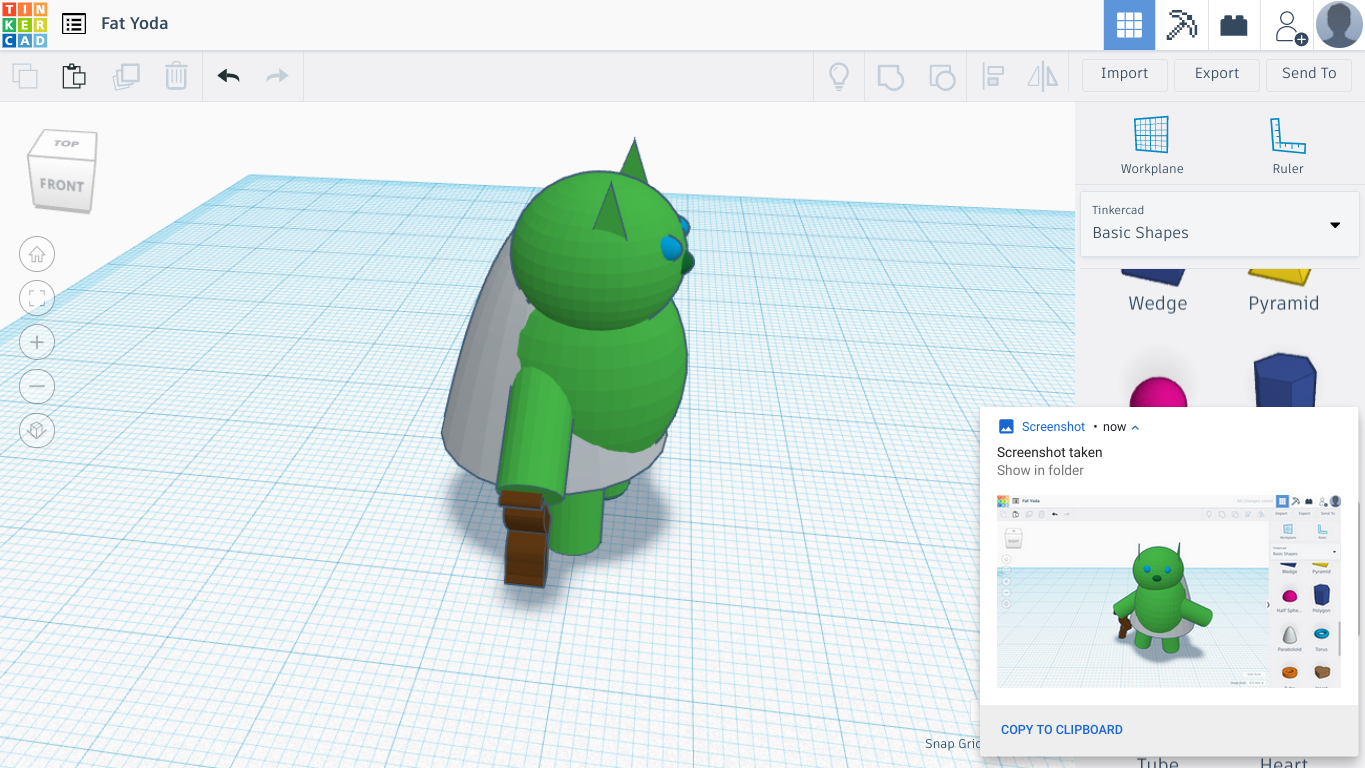Redo the last action

[x=277, y=76]
